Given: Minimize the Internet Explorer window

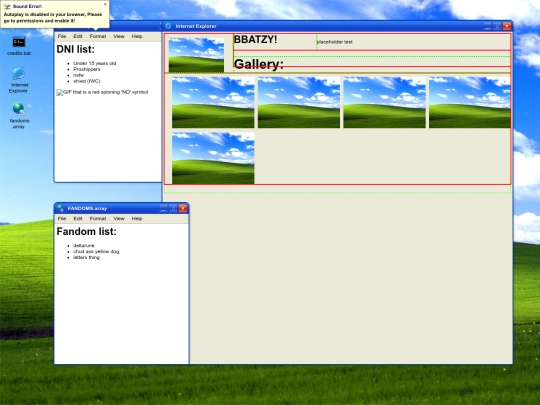Looking at the screenshot, I should [x=487, y=26].
